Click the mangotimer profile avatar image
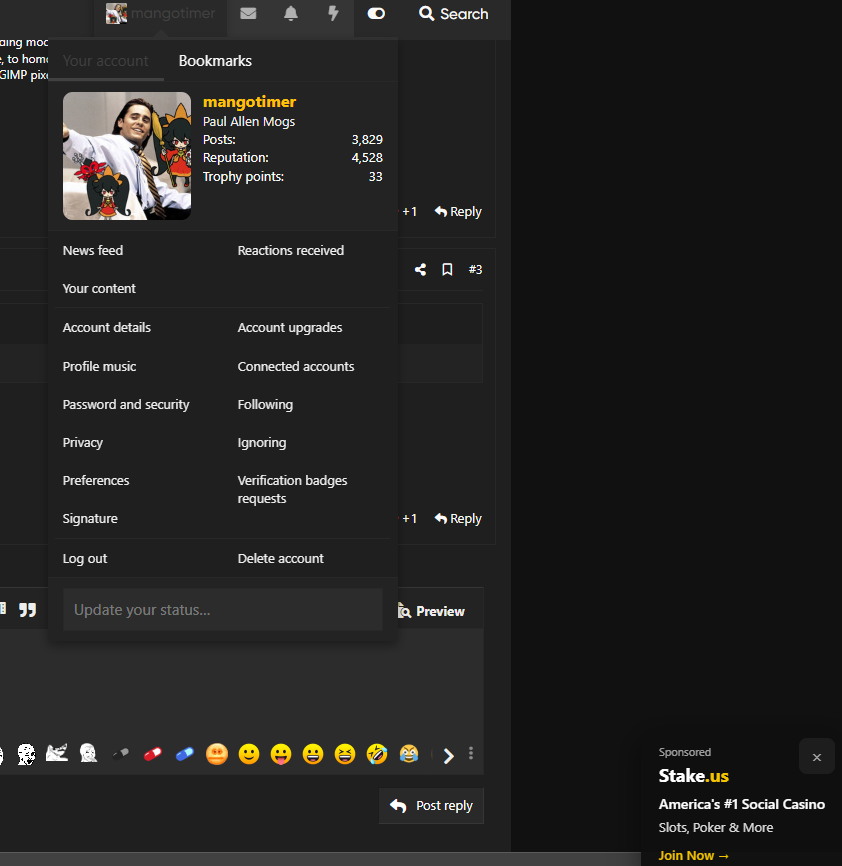This screenshot has width=842, height=866. coord(127,156)
